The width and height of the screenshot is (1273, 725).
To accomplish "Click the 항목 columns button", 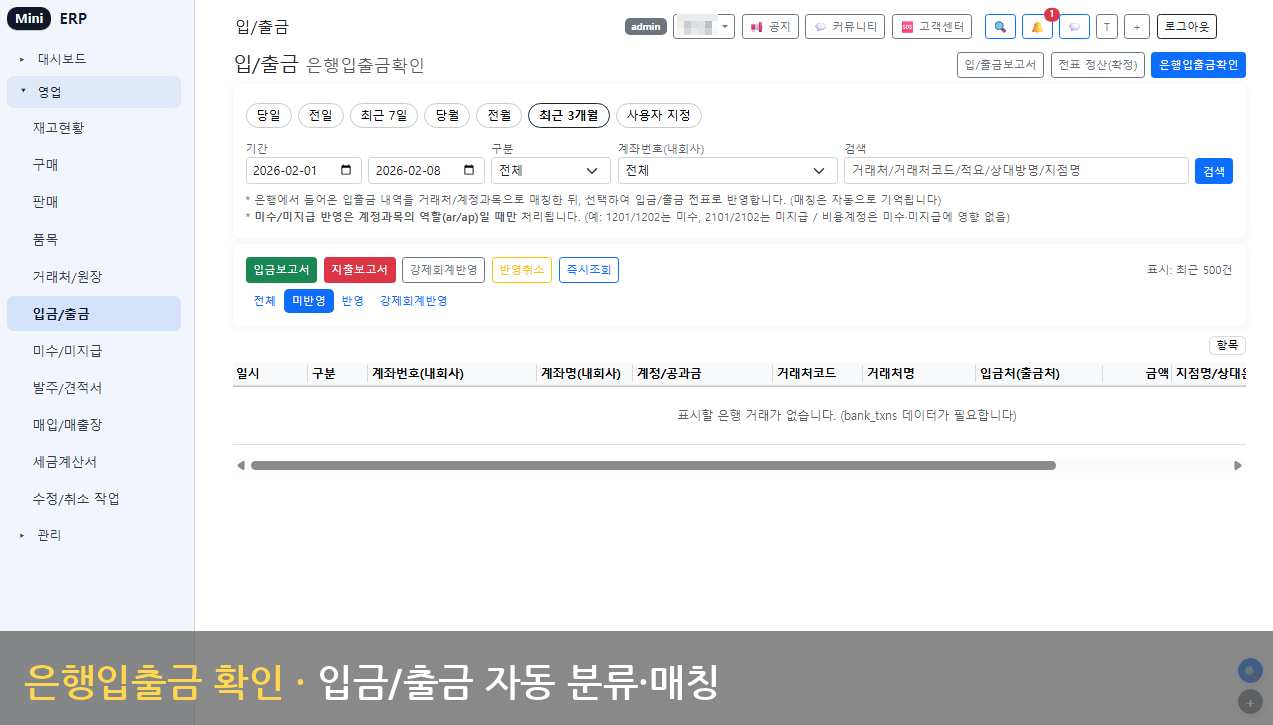I will [1228, 345].
